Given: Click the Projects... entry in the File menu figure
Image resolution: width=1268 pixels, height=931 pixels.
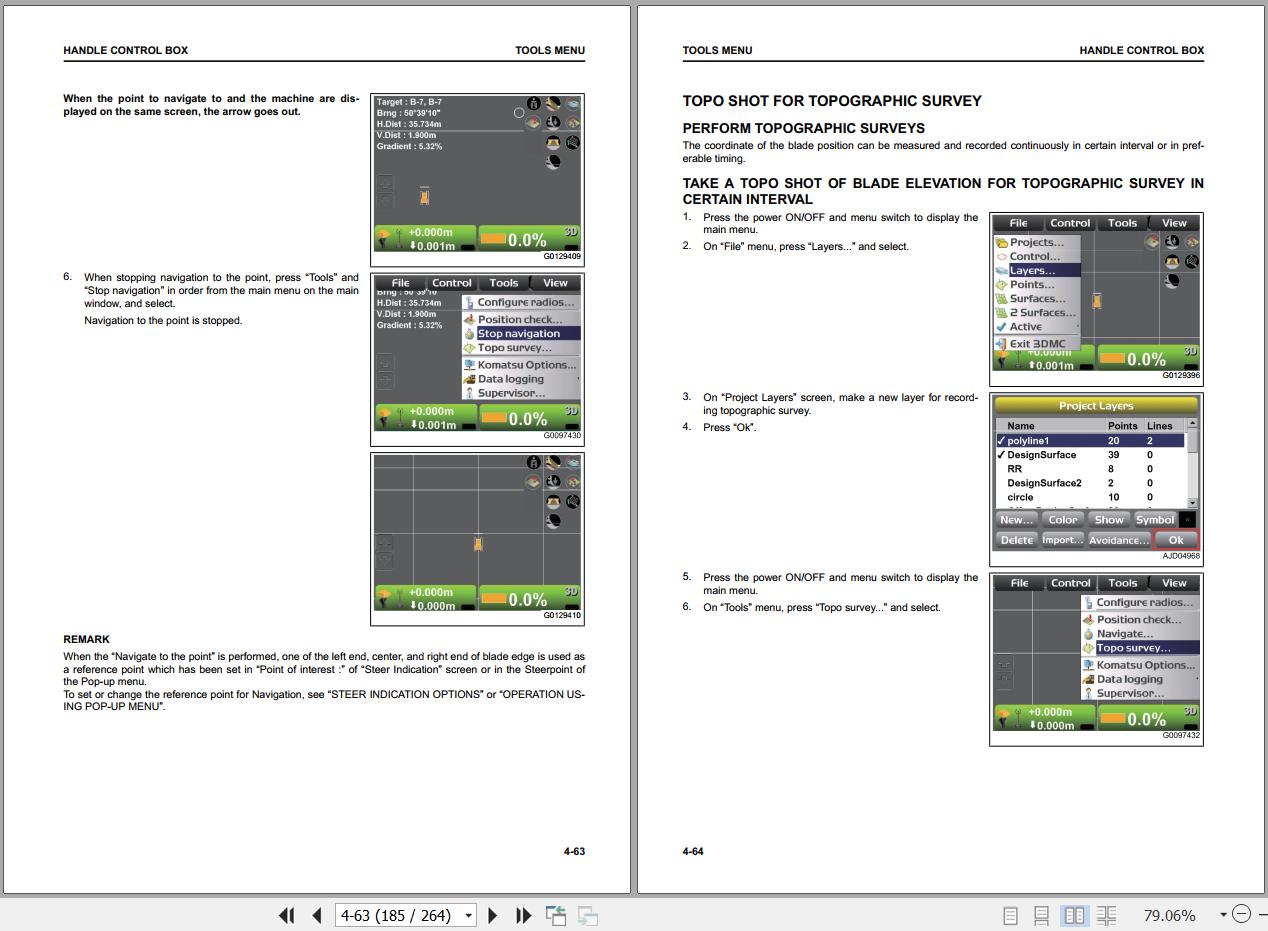Looking at the screenshot, I should [1037, 242].
